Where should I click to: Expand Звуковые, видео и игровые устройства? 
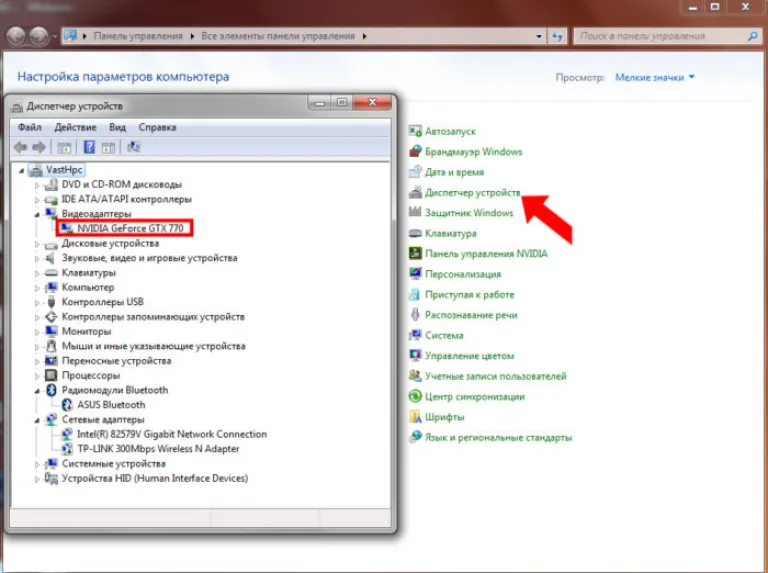pos(37,259)
